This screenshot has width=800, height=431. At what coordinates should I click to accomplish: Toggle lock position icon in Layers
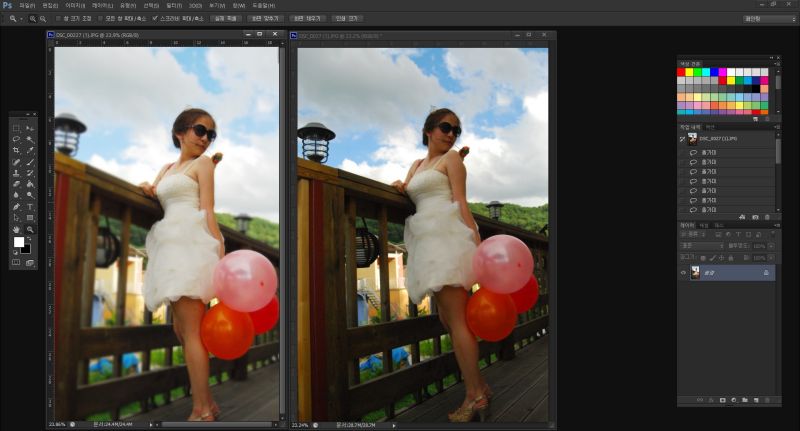click(x=721, y=258)
